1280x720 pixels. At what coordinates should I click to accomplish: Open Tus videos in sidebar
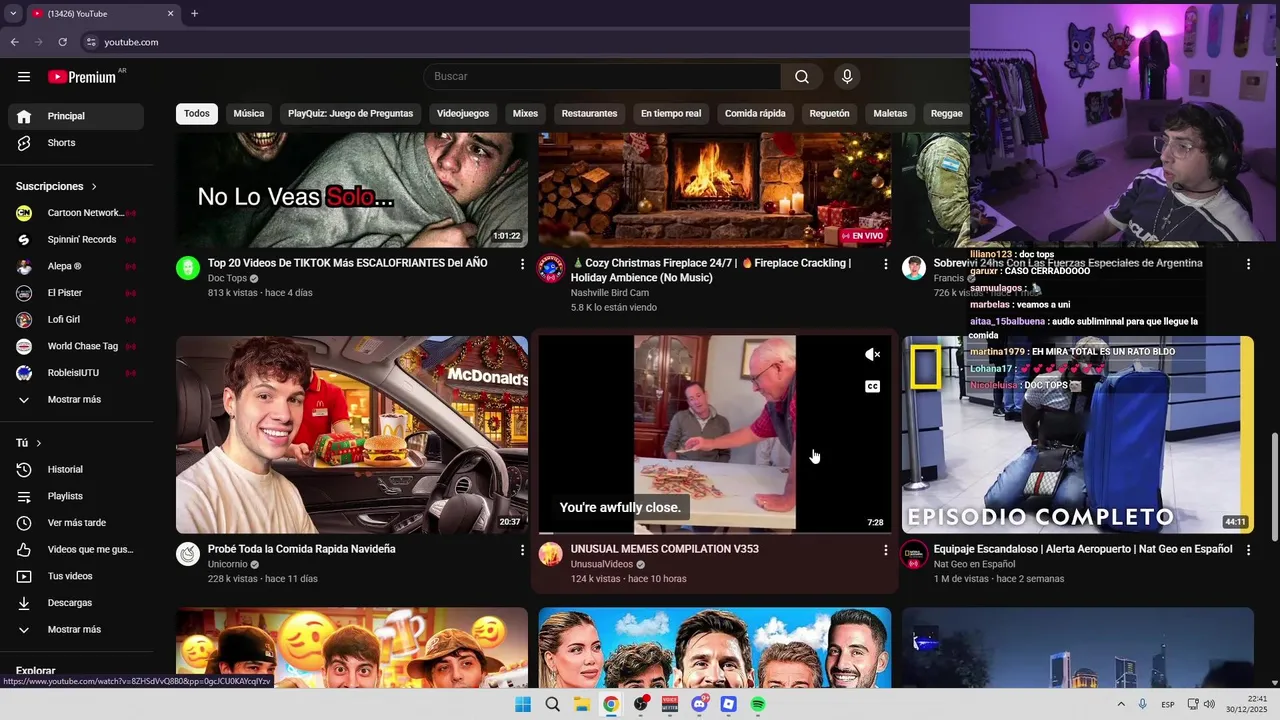click(x=76, y=576)
